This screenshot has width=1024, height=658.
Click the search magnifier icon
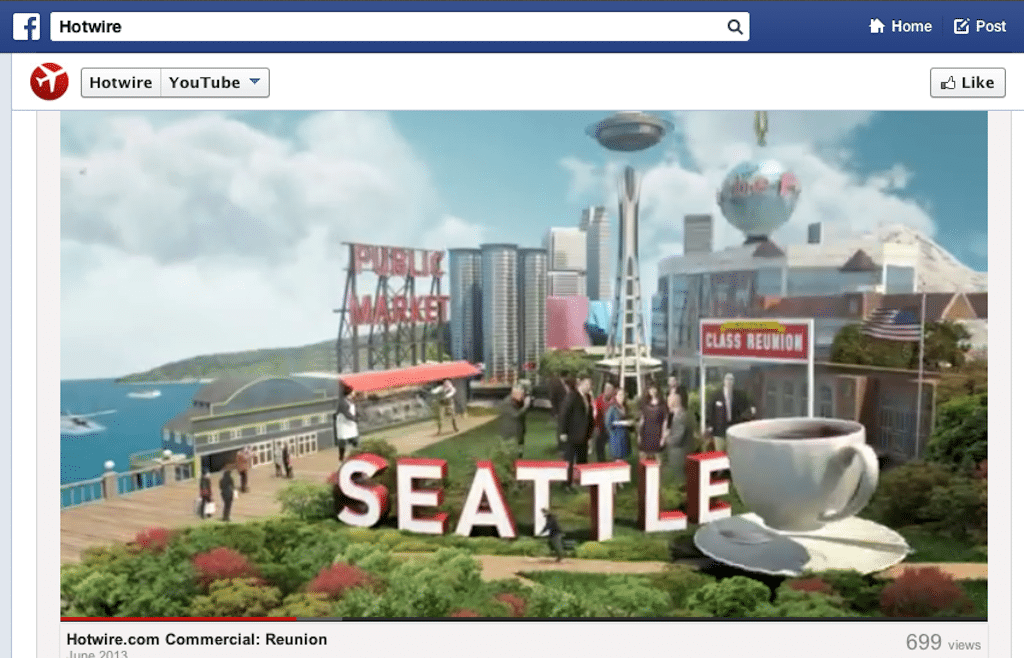[x=735, y=27]
